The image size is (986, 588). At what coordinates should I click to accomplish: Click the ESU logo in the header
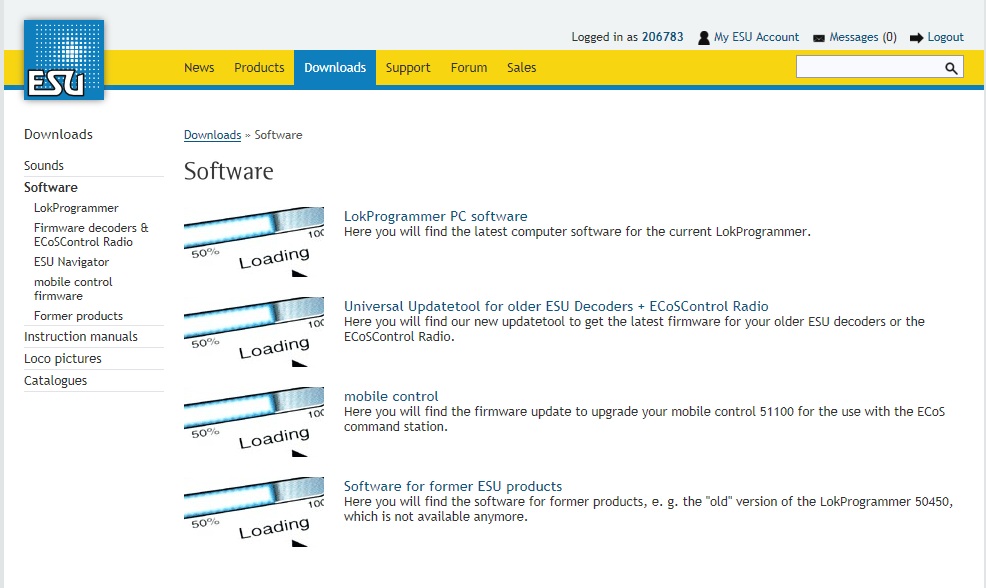(x=64, y=60)
